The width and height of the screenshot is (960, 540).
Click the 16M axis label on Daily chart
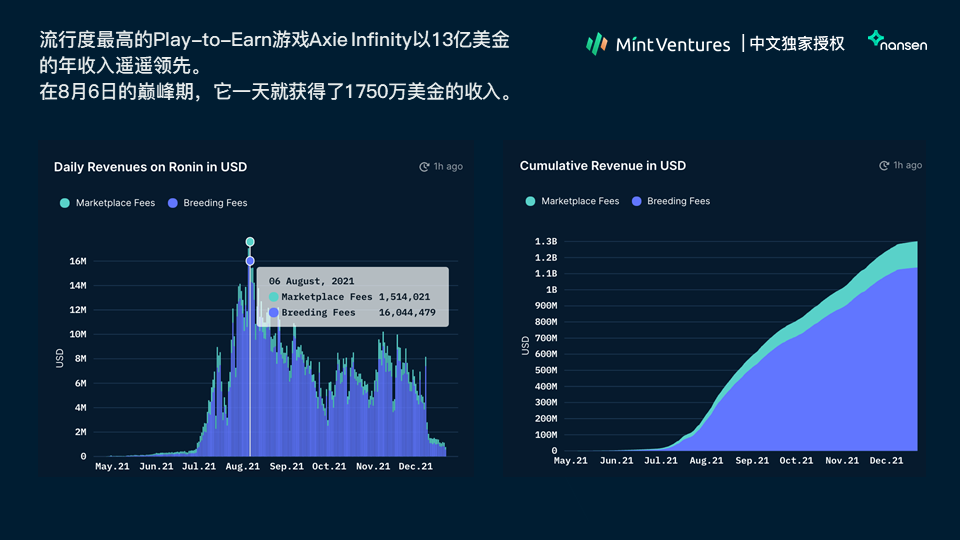click(x=78, y=261)
